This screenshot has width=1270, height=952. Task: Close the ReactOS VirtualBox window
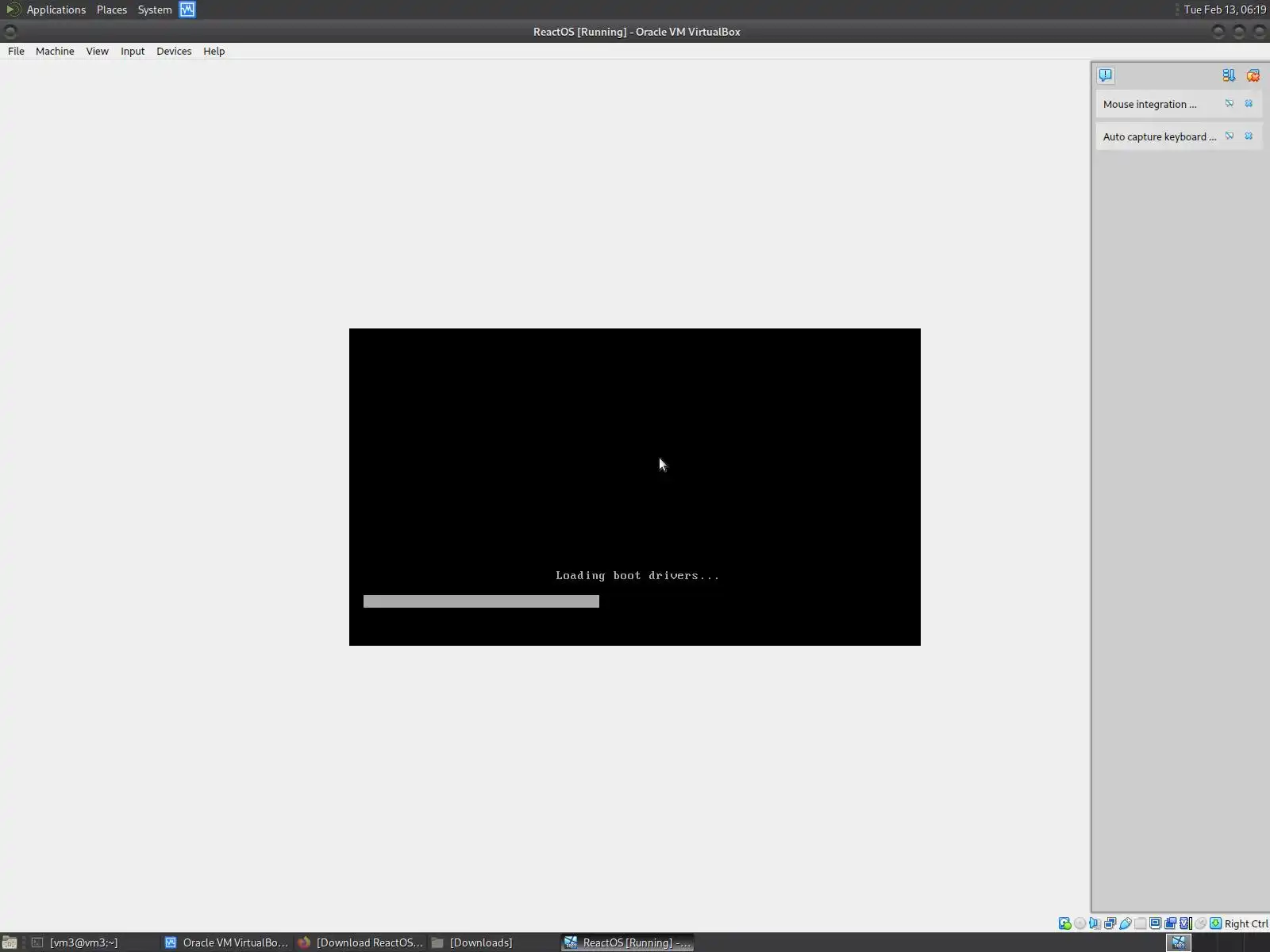point(1259,32)
